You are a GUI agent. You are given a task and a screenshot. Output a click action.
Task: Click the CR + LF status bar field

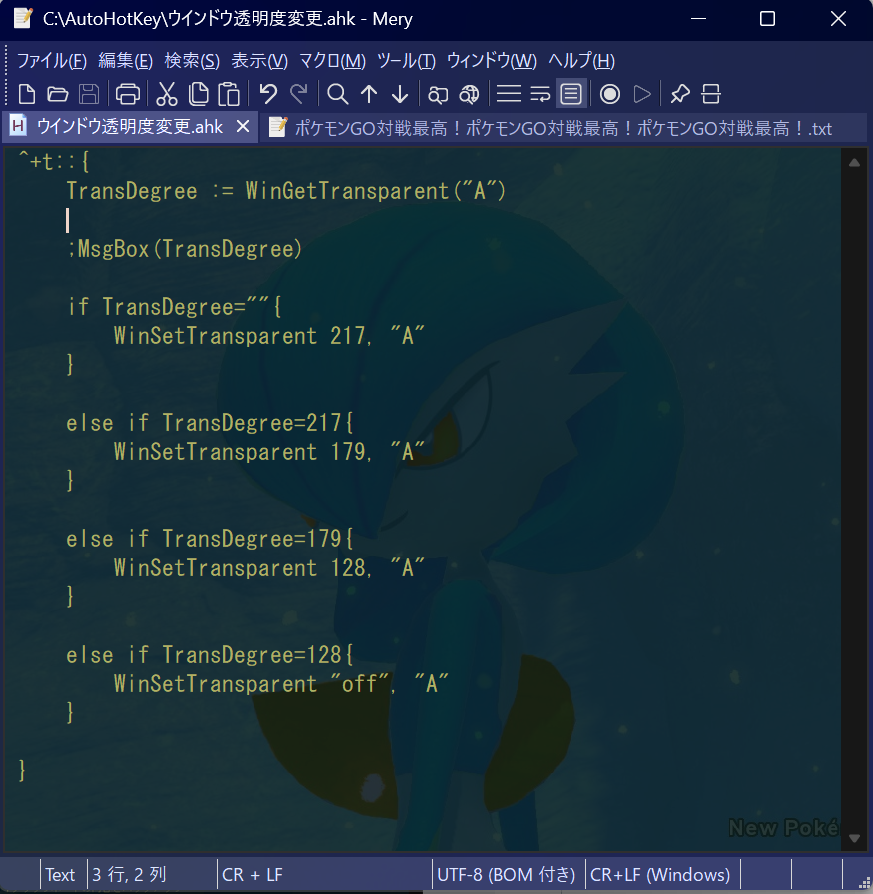(x=252, y=875)
